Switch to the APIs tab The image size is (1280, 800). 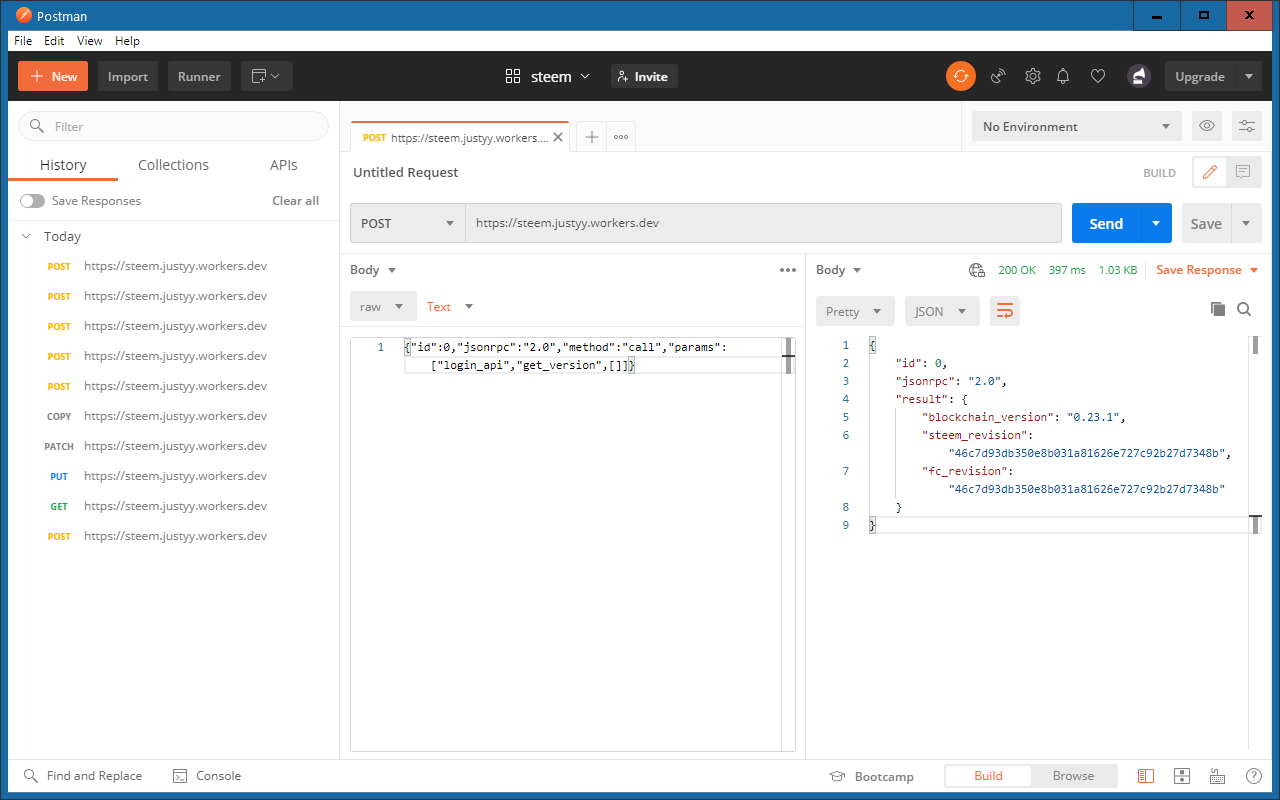[284, 165]
